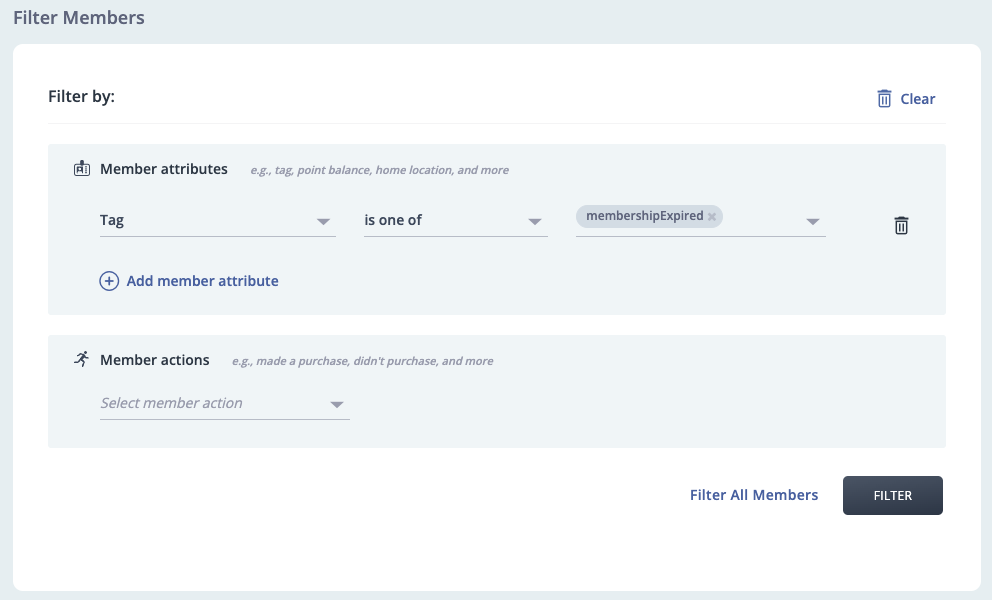Image resolution: width=992 pixels, height=600 pixels.
Task: Click the Member attributes section heading
Action: point(164,169)
